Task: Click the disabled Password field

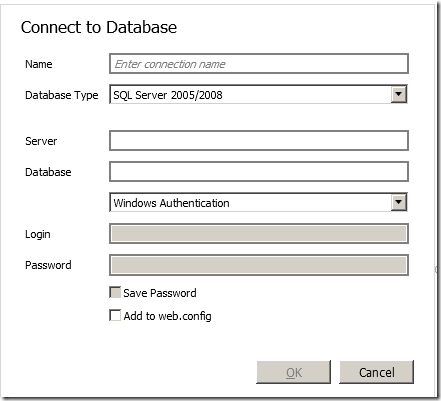Action: click(259, 265)
